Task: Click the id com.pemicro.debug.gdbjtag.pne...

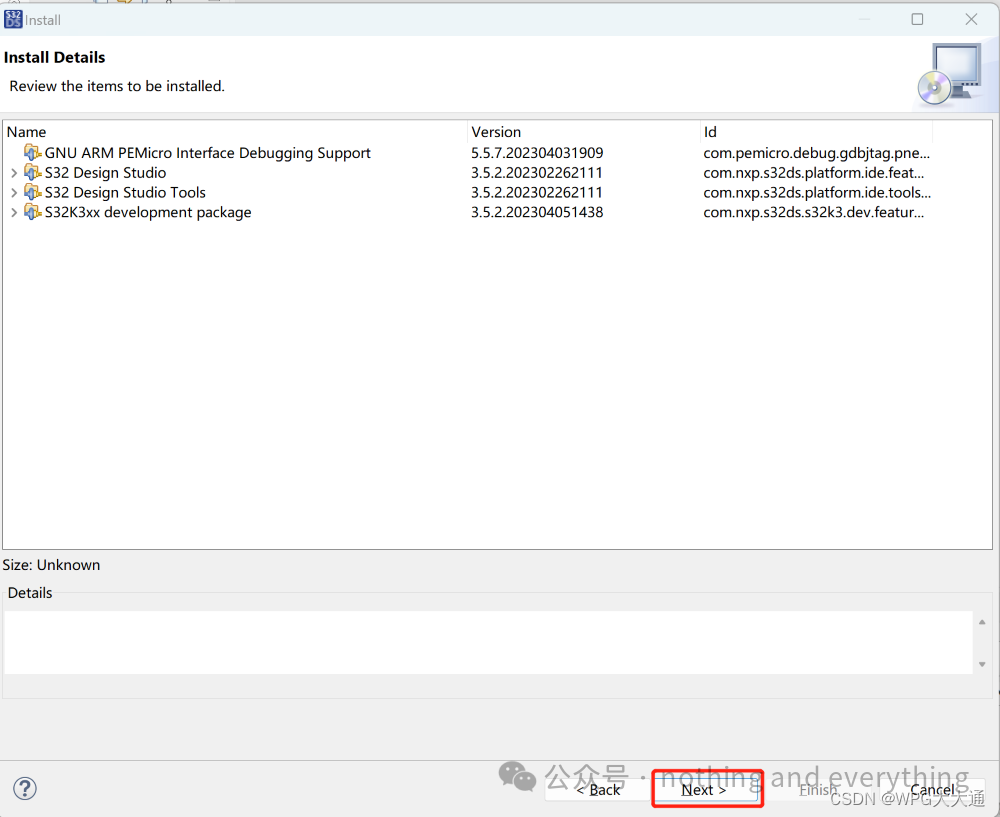Action: pos(816,153)
